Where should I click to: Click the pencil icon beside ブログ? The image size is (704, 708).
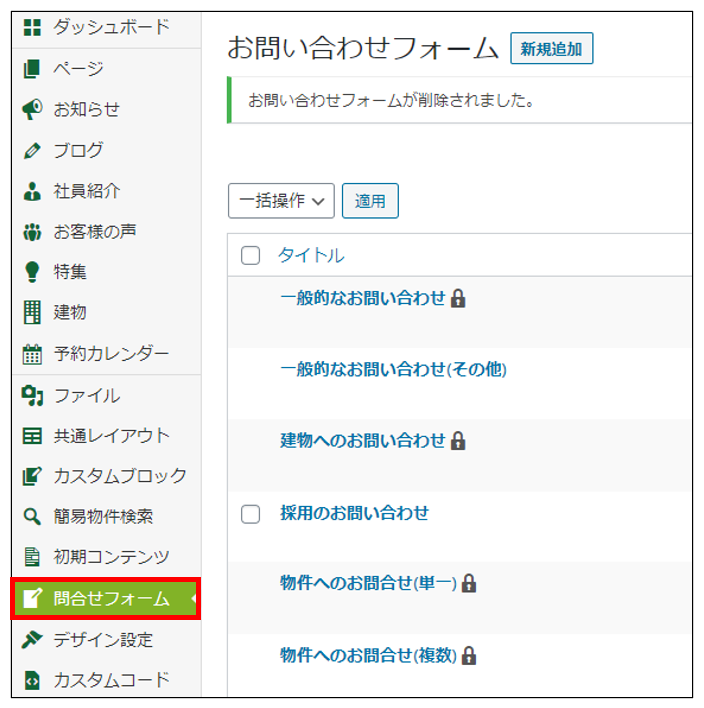pyautogui.click(x=32, y=150)
